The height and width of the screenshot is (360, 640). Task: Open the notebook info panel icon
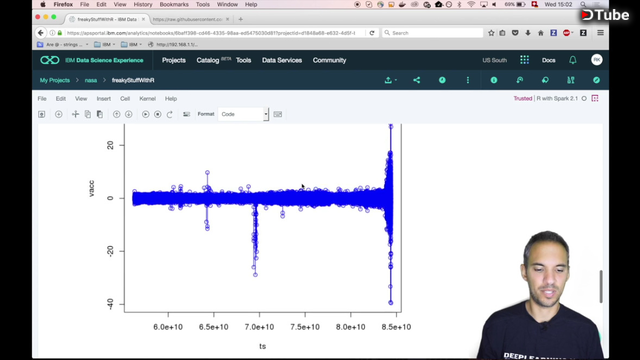coord(494,80)
